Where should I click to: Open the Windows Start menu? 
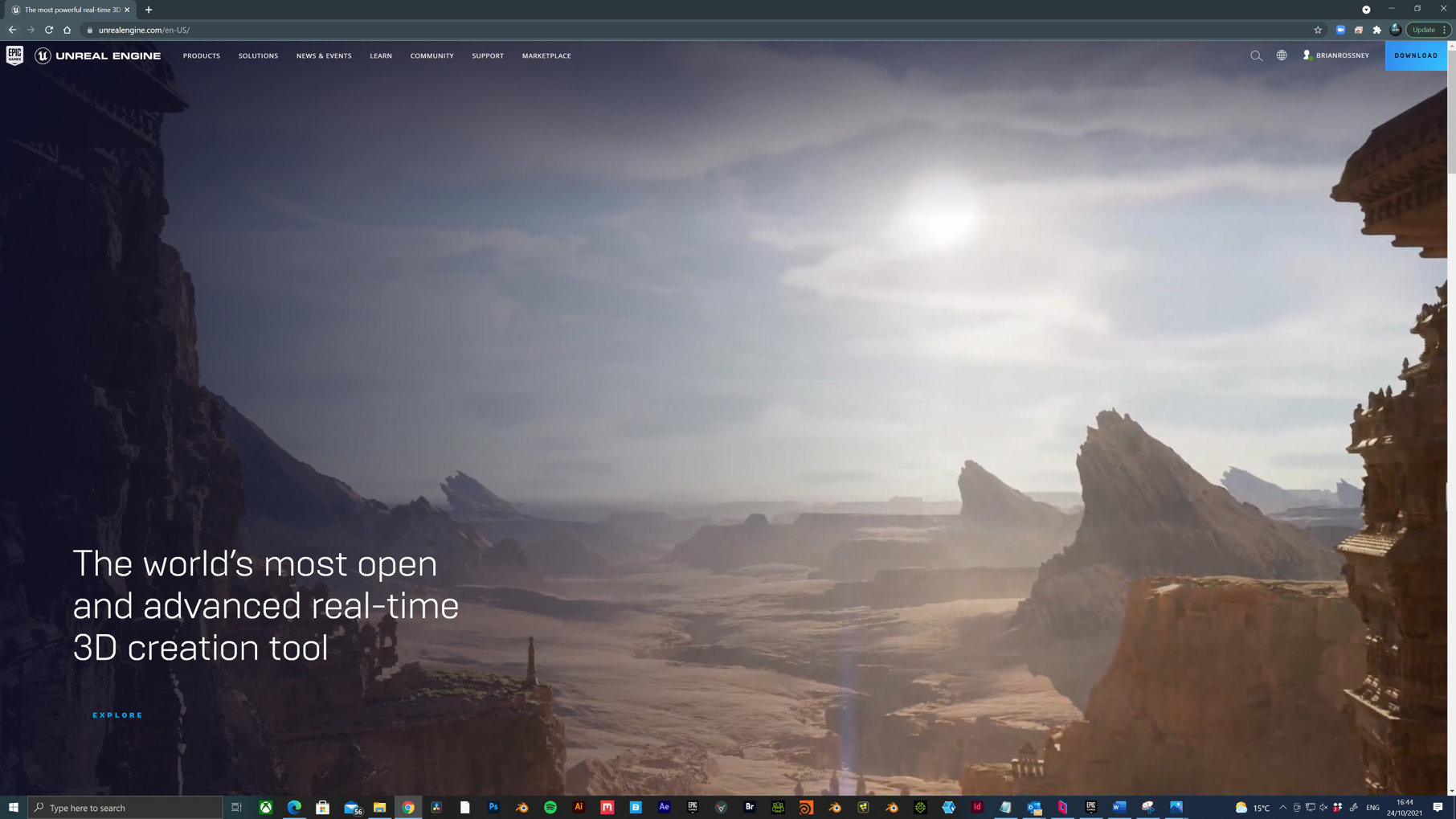14,807
